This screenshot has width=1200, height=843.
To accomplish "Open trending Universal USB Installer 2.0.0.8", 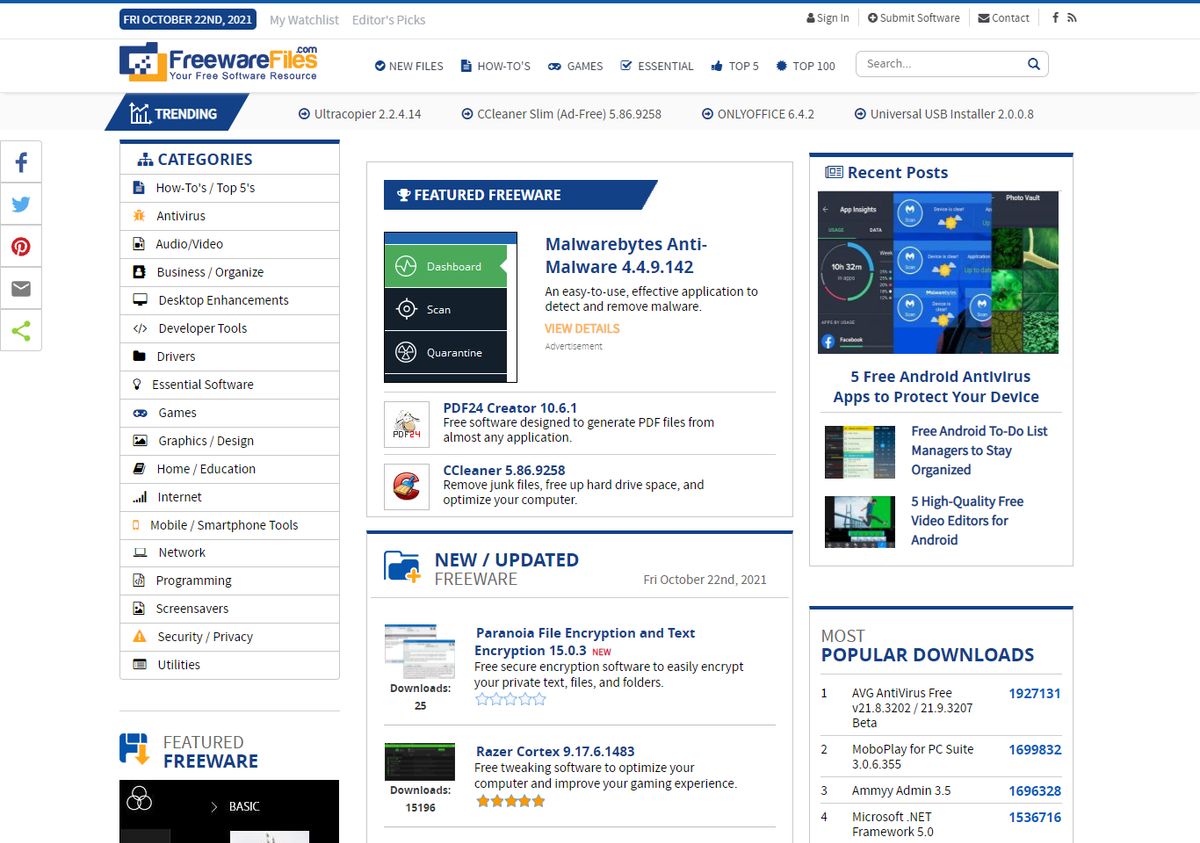I will pos(944,114).
